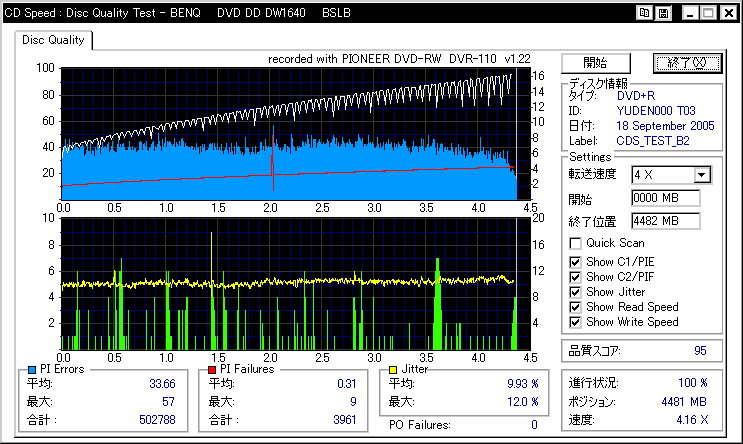
Task: Select the Disc Quality tab
Action: [x=54, y=40]
